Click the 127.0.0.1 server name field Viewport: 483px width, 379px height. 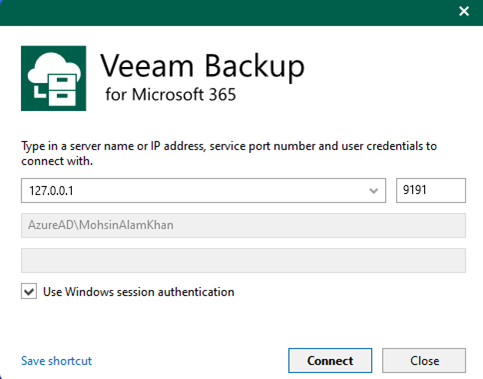click(x=203, y=190)
